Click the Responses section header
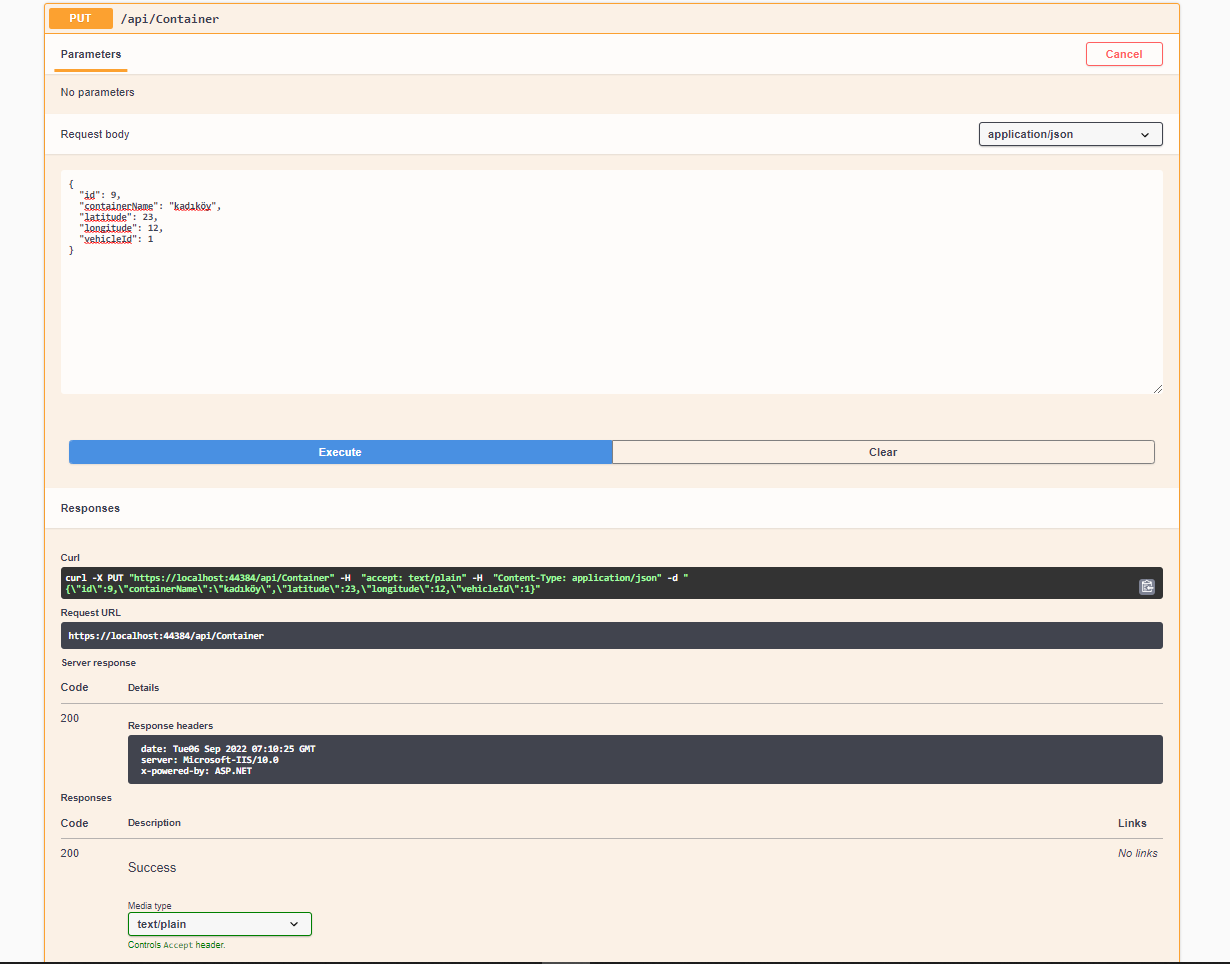This screenshot has height=964, width=1230. pyautogui.click(x=90, y=508)
